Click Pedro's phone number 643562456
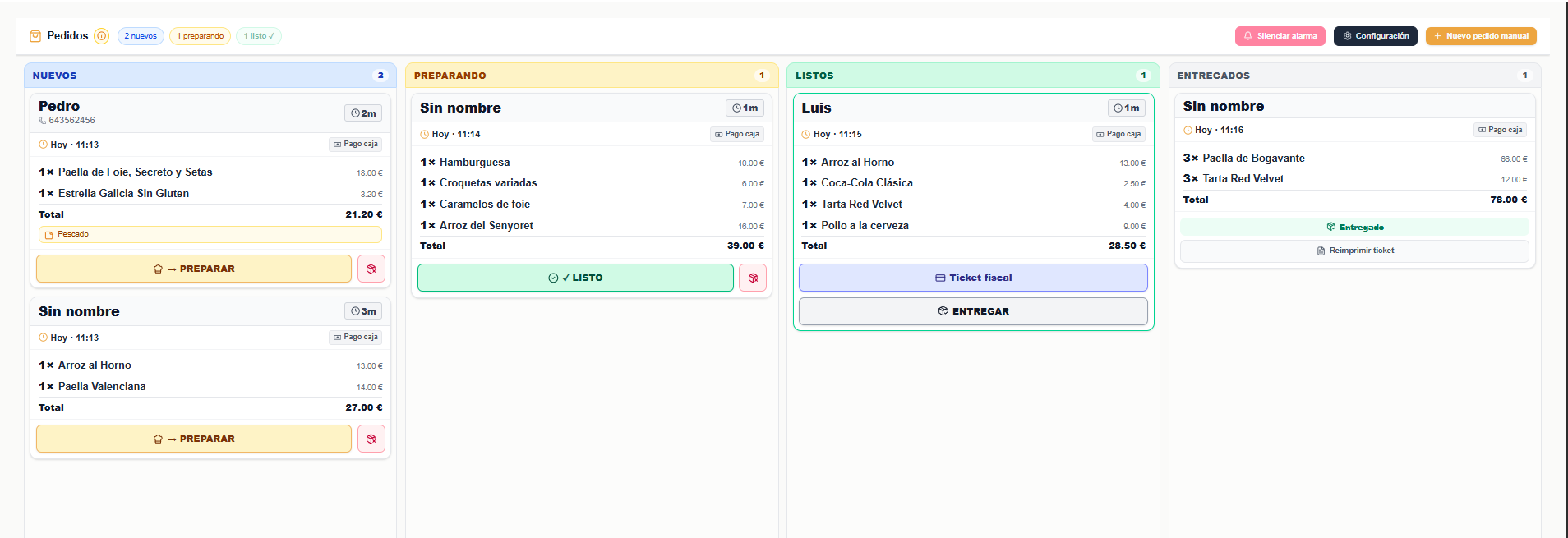This screenshot has width=1568, height=538. tap(71, 120)
